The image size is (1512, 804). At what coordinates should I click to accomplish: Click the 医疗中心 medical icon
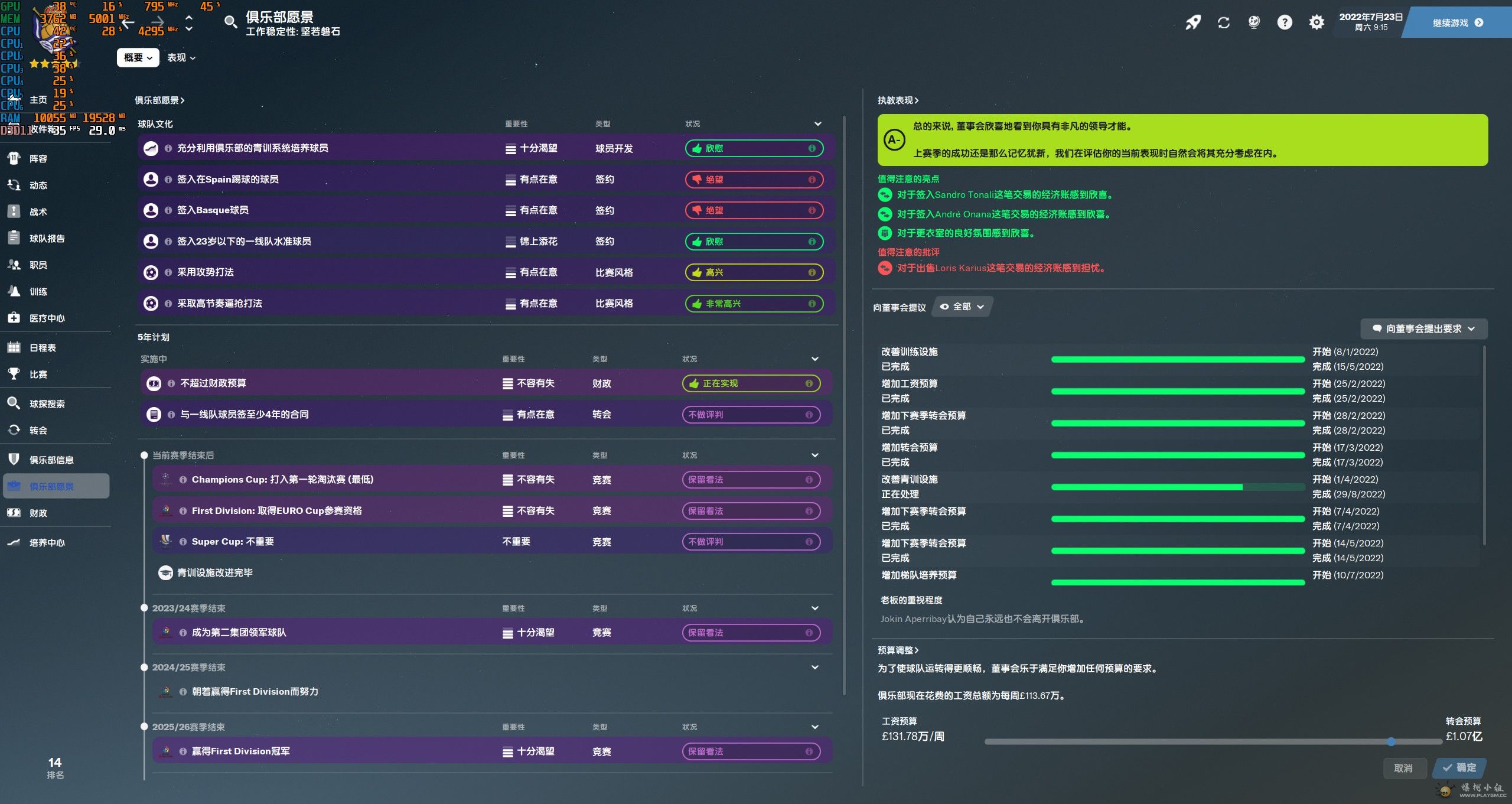point(14,318)
